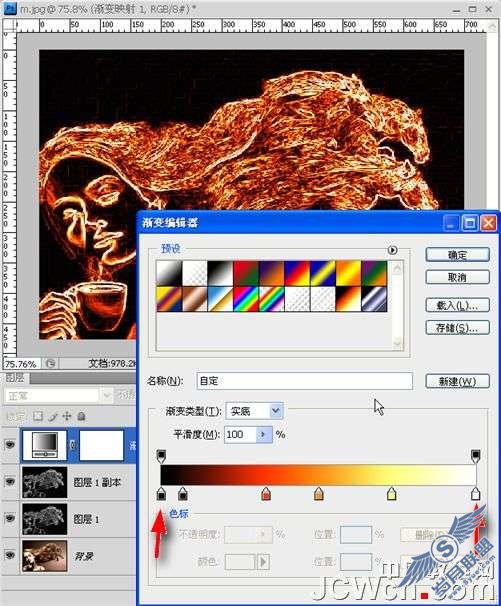
Task: Select the white end color stop
Action: 475,494
